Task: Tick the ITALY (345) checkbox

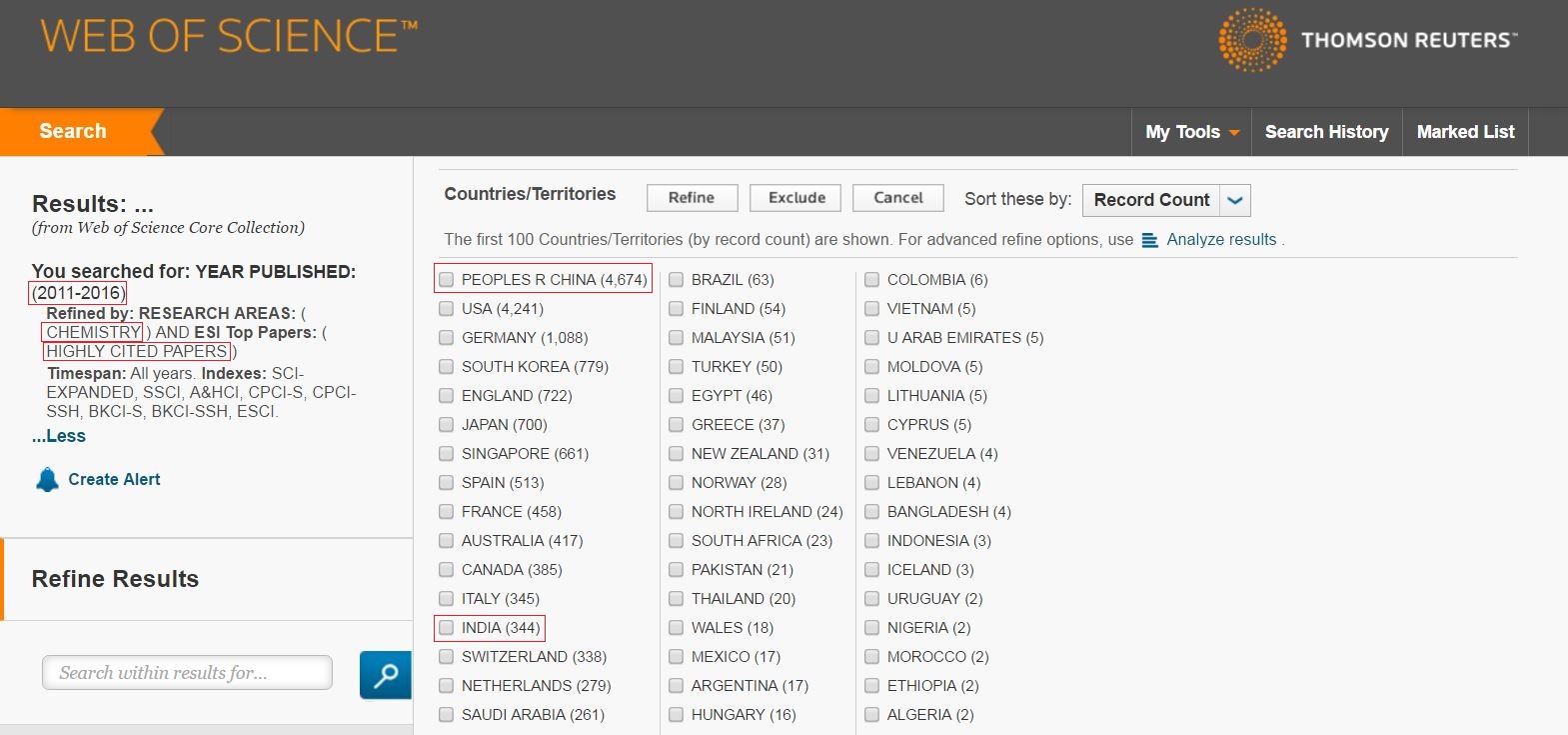Action: [447, 599]
